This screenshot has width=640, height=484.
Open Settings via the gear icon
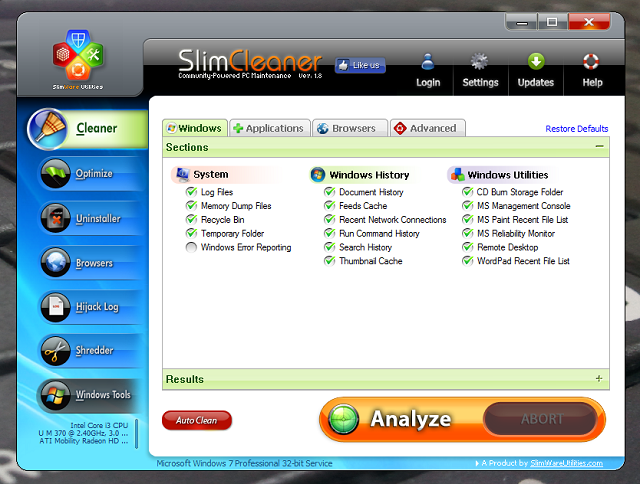point(479,62)
